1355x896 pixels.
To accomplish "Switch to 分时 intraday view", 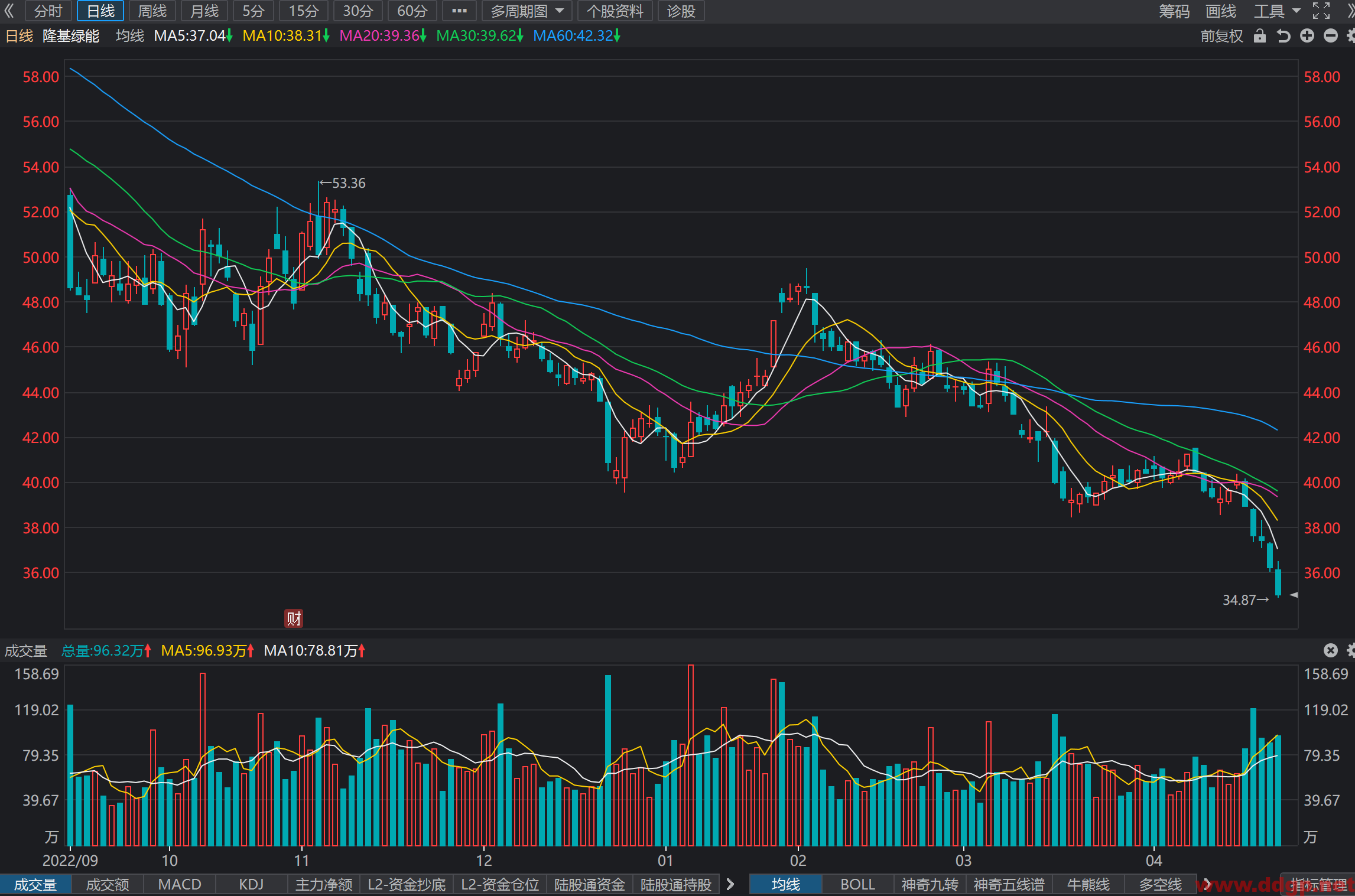I will pyautogui.click(x=48, y=11).
